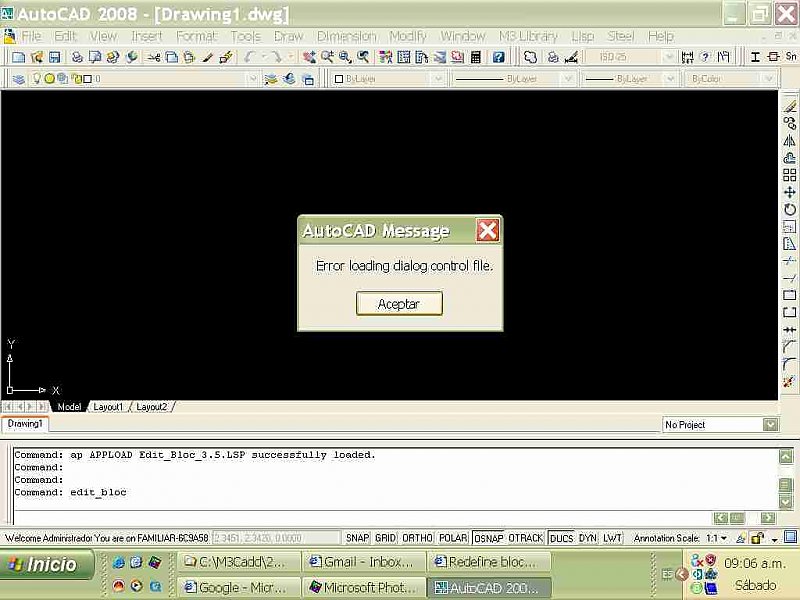Expand the No Project dropdown
Screen dimensions: 800x600
click(x=771, y=424)
